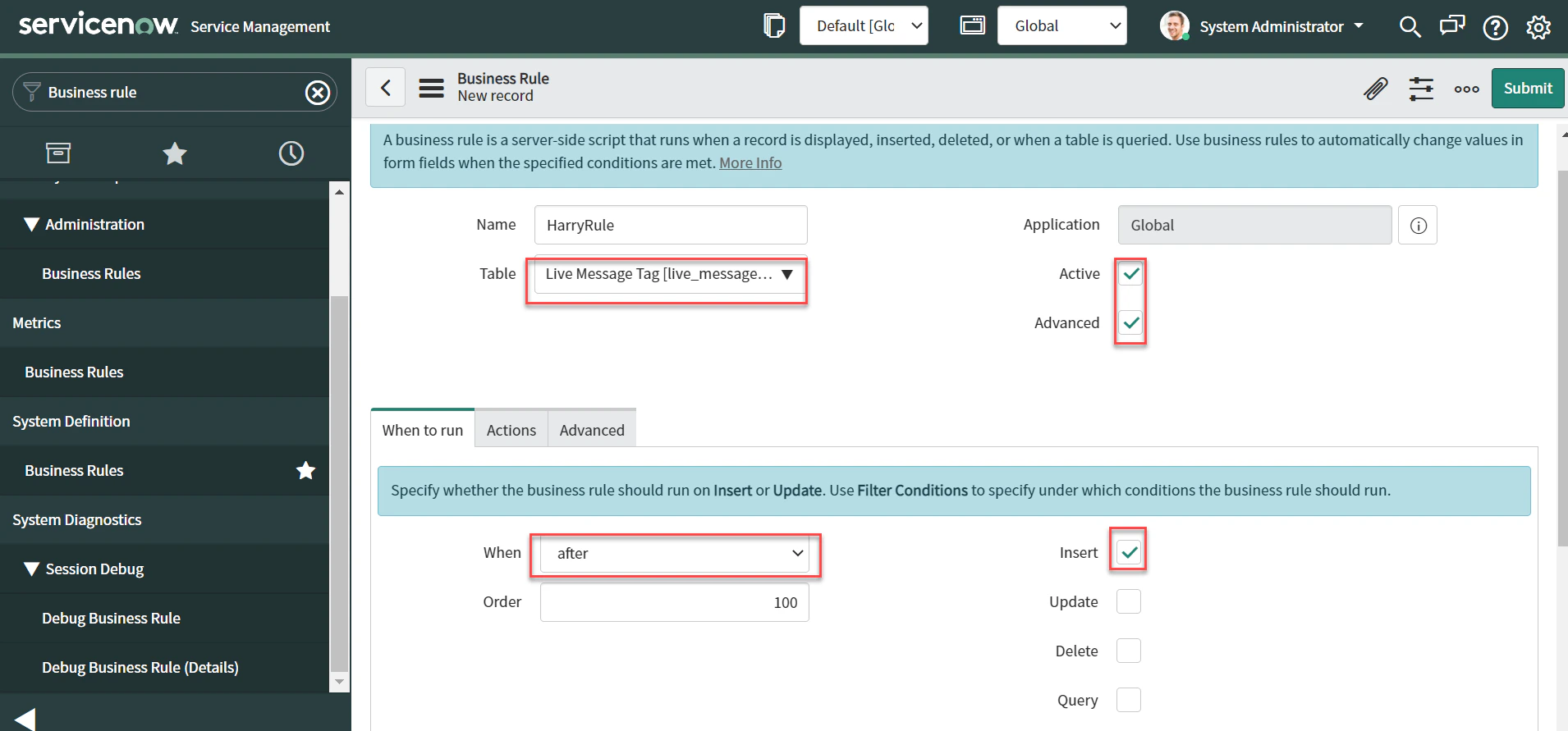Click the attachments paperclip icon
Image resolution: width=1568 pixels, height=731 pixels.
point(1376,88)
